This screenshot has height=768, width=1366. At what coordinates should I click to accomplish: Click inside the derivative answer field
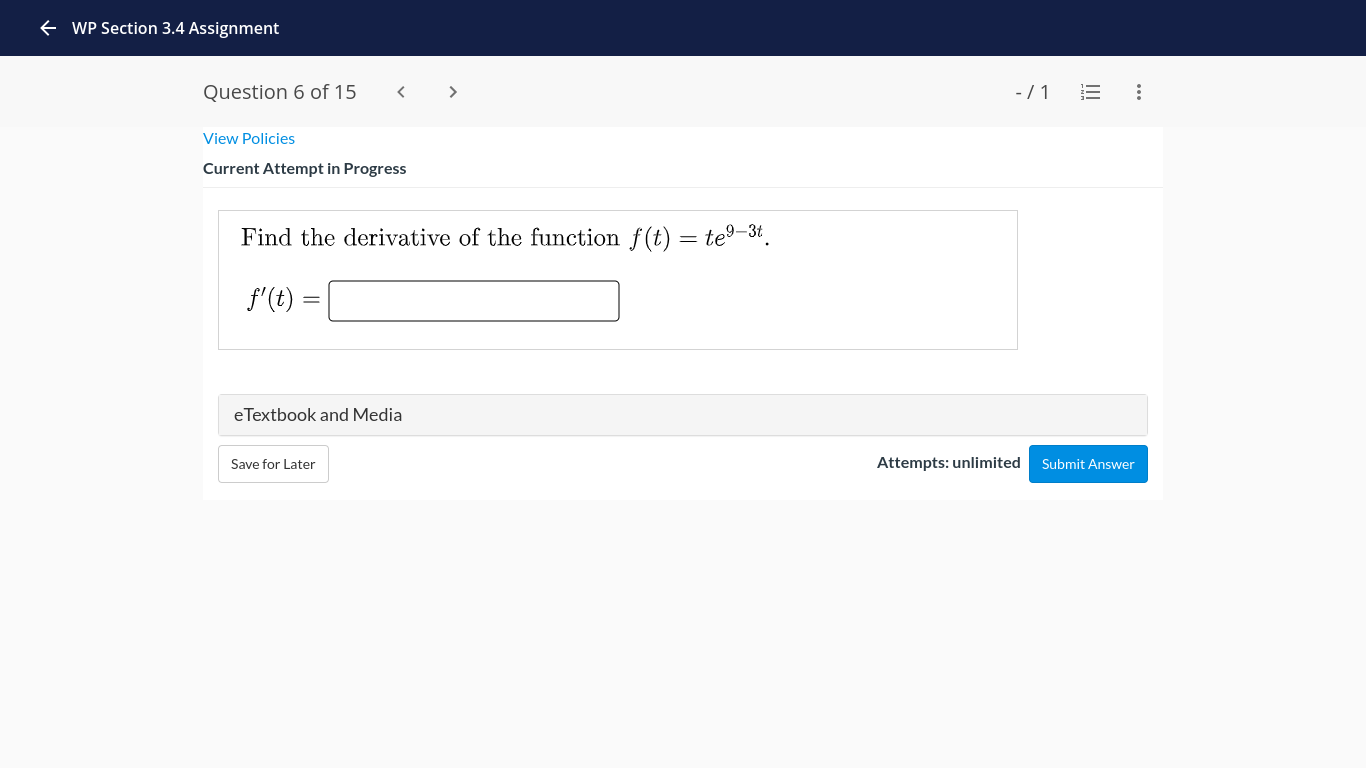coord(473,300)
